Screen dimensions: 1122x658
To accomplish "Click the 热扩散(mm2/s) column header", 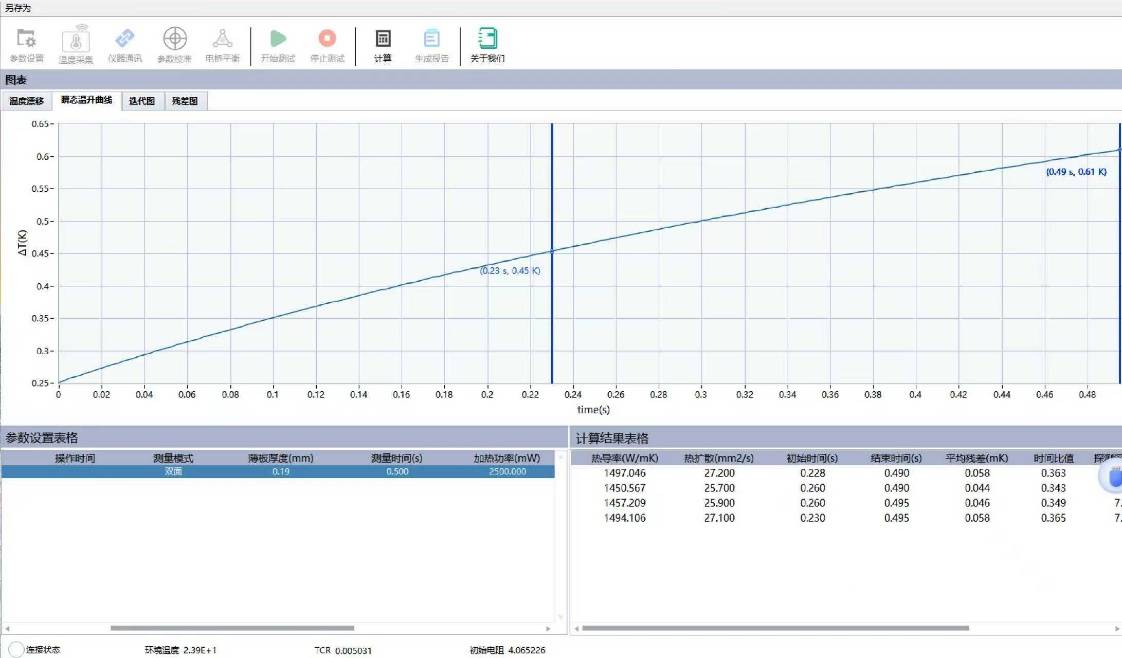I will click(x=718, y=458).
